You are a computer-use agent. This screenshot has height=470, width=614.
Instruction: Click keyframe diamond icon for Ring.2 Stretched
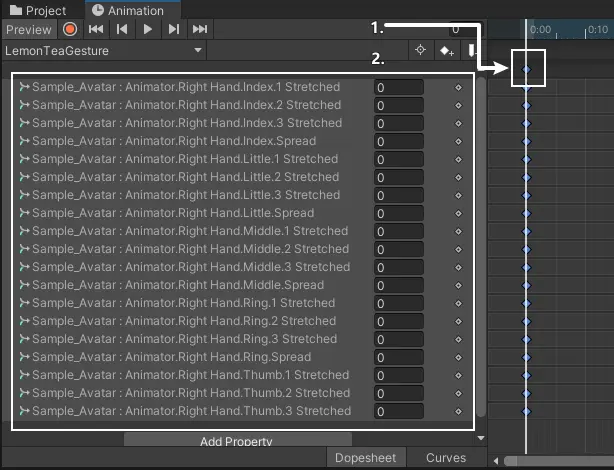(x=459, y=322)
